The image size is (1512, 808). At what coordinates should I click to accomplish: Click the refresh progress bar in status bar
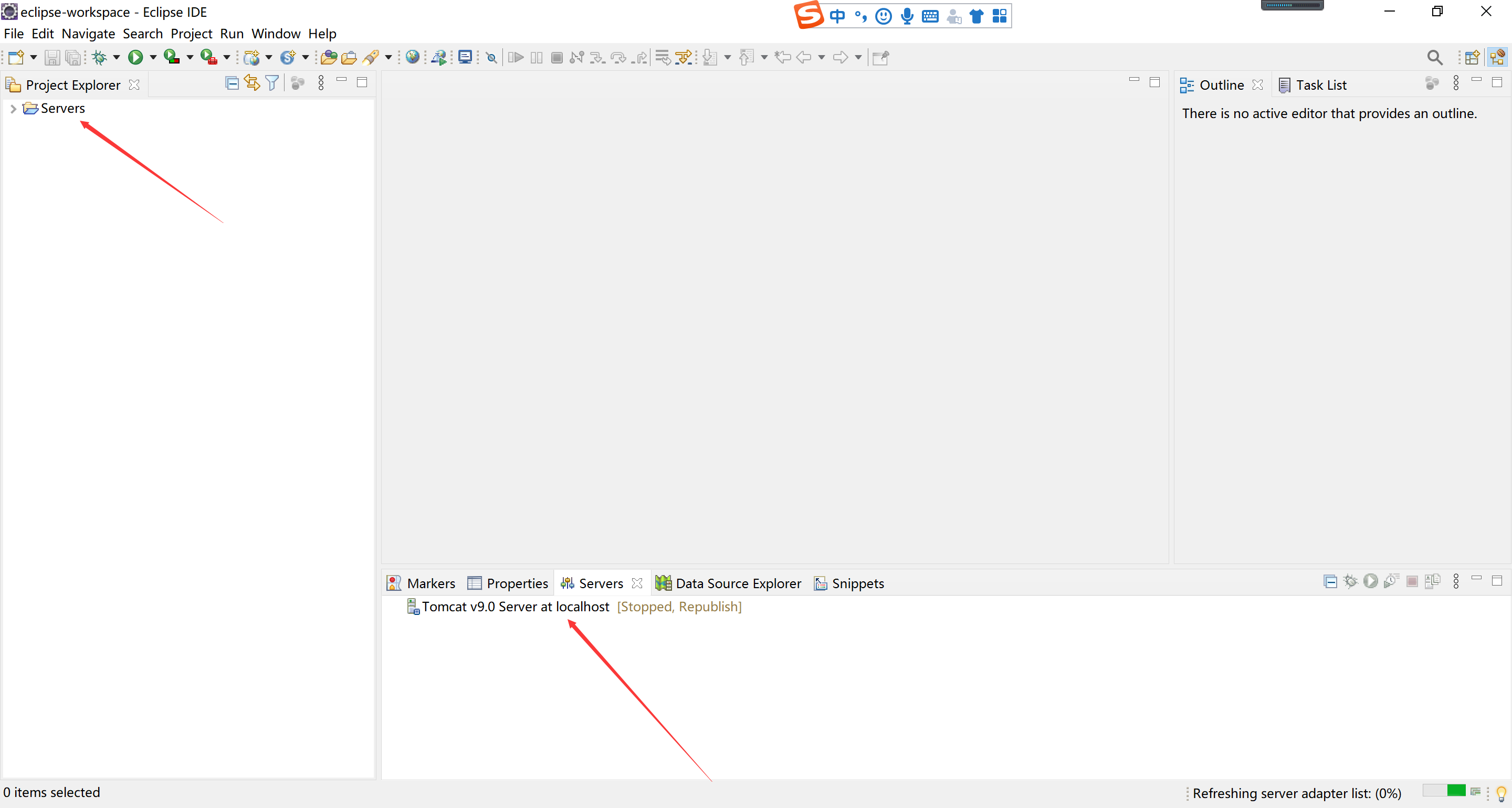point(1445,792)
